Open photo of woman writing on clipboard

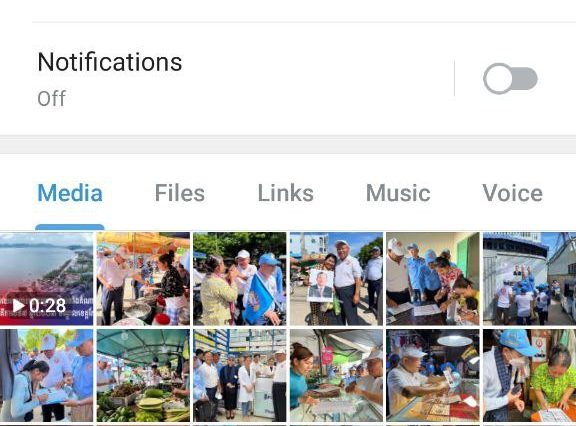pyautogui.click(x=46, y=375)
